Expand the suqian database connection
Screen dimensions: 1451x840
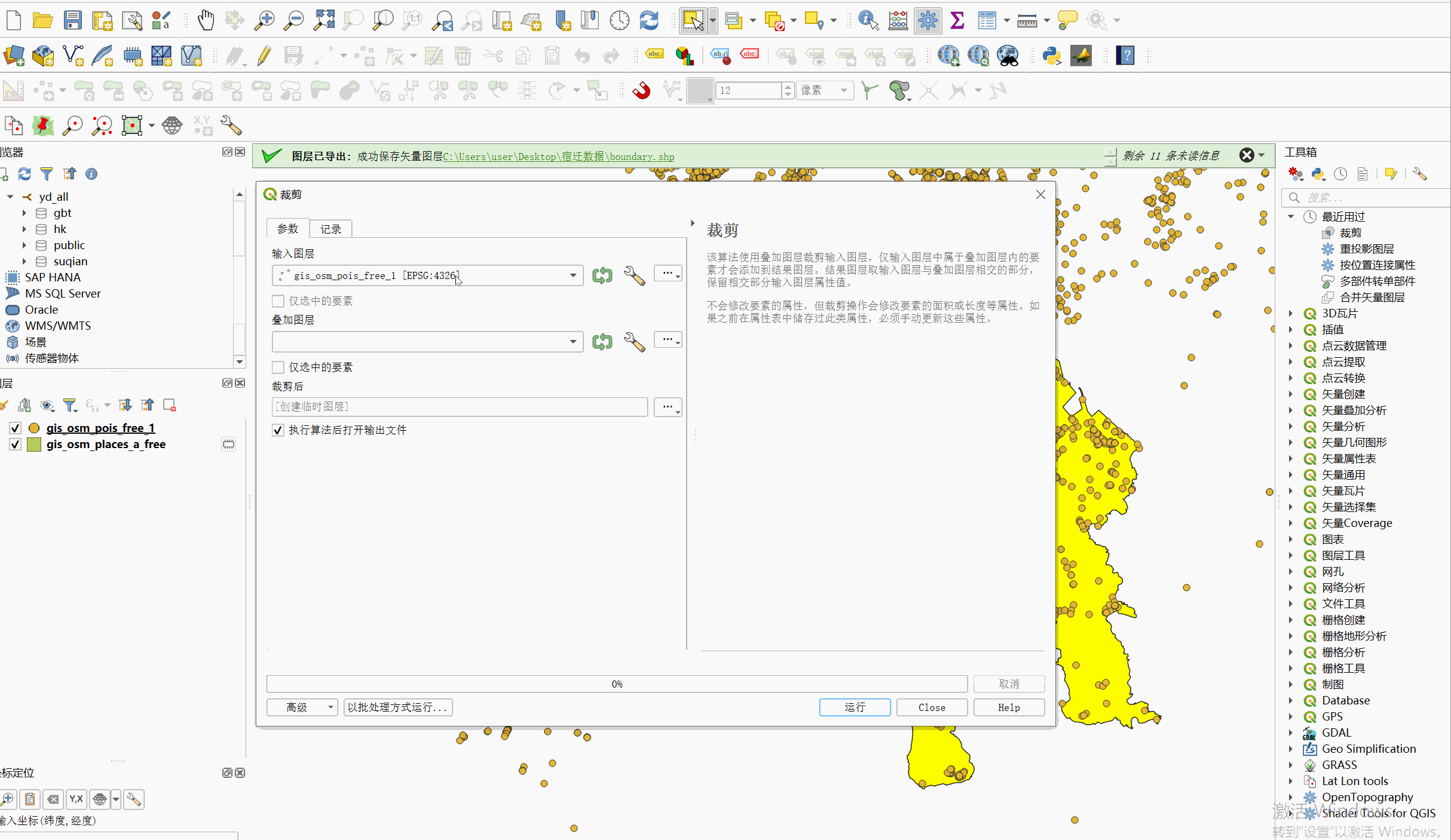pos(24,261)
